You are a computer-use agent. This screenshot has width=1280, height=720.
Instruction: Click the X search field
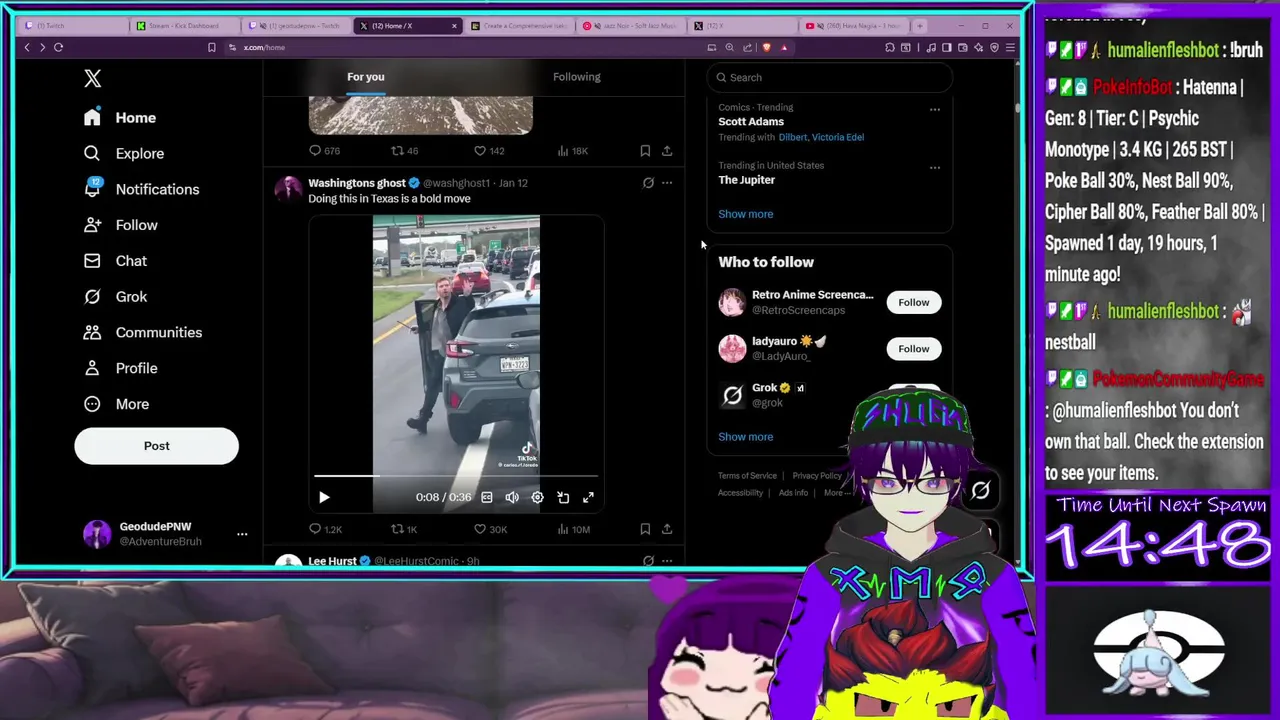(829, 77)
